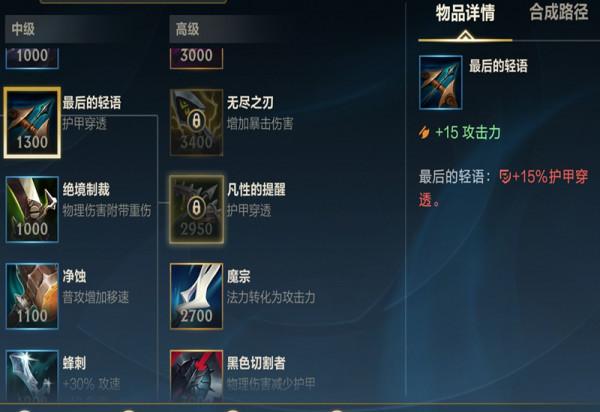Select the 蜂刺 item icon

tap(32, 375)
